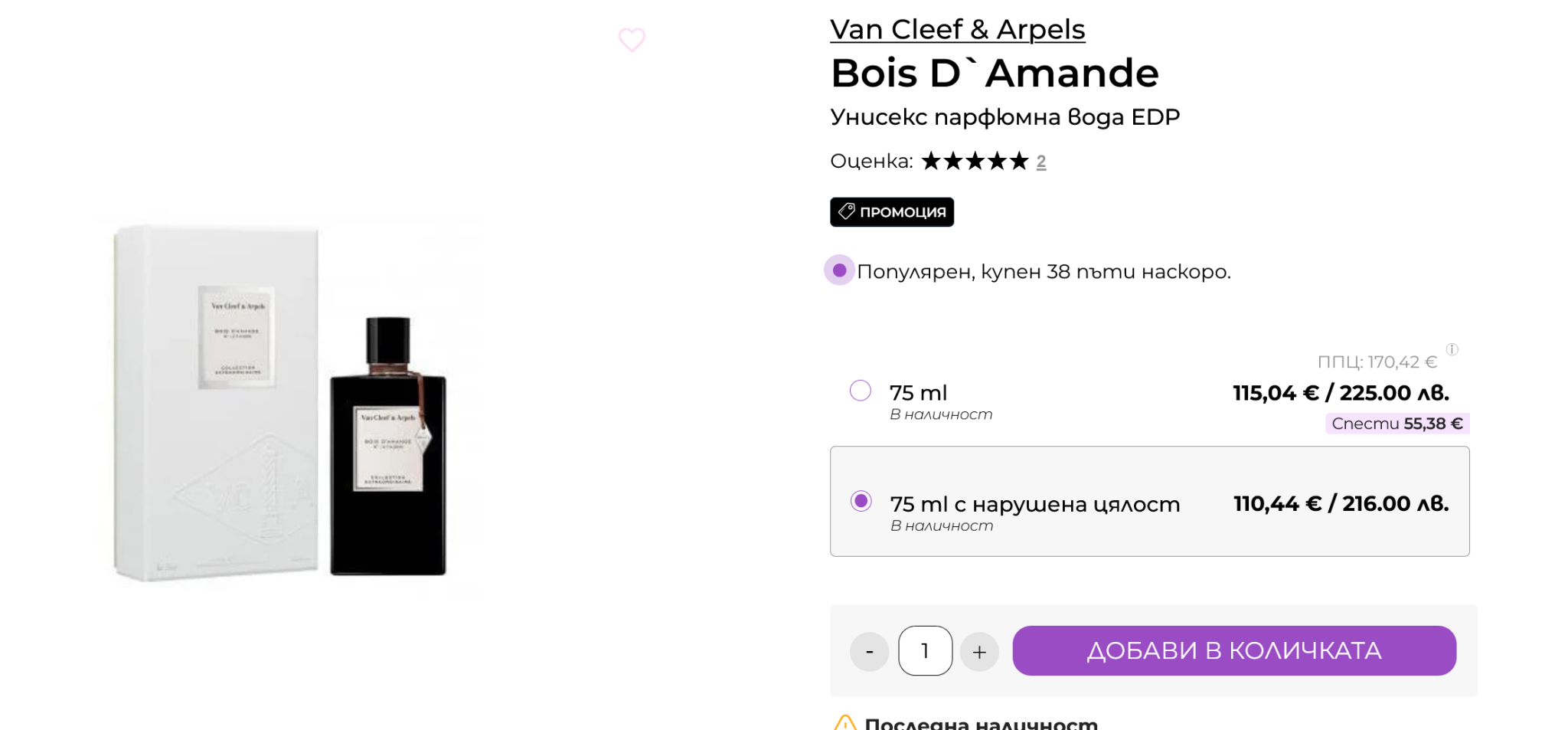The image size is (1568, 730).
Task: Select 75 ml с нарушена цялост radio
Action: click(861, 501)
